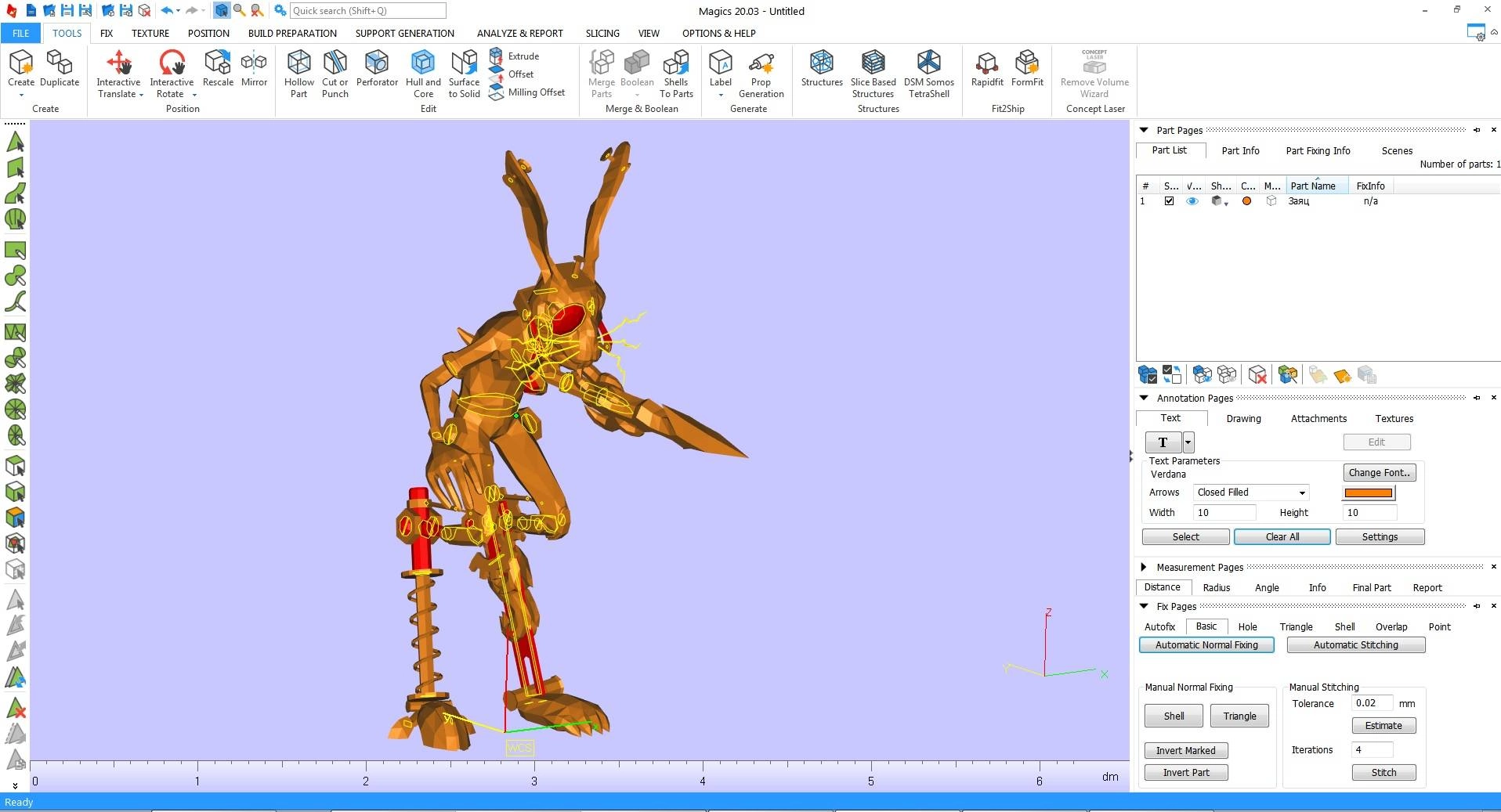Collapse the Annotation Pages panel

coord(1144,398)
